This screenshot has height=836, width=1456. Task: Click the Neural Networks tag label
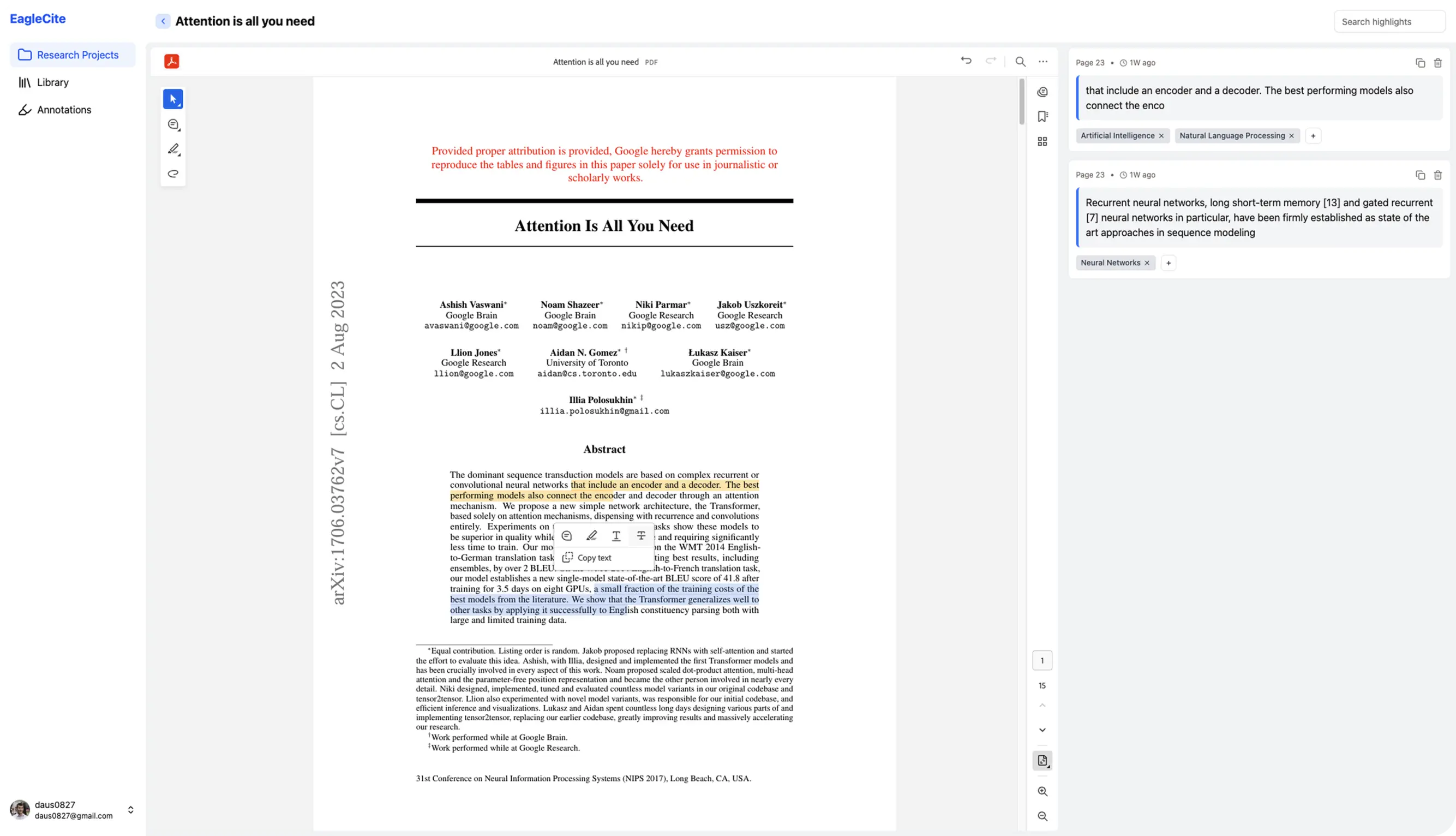coord(1110,263)
